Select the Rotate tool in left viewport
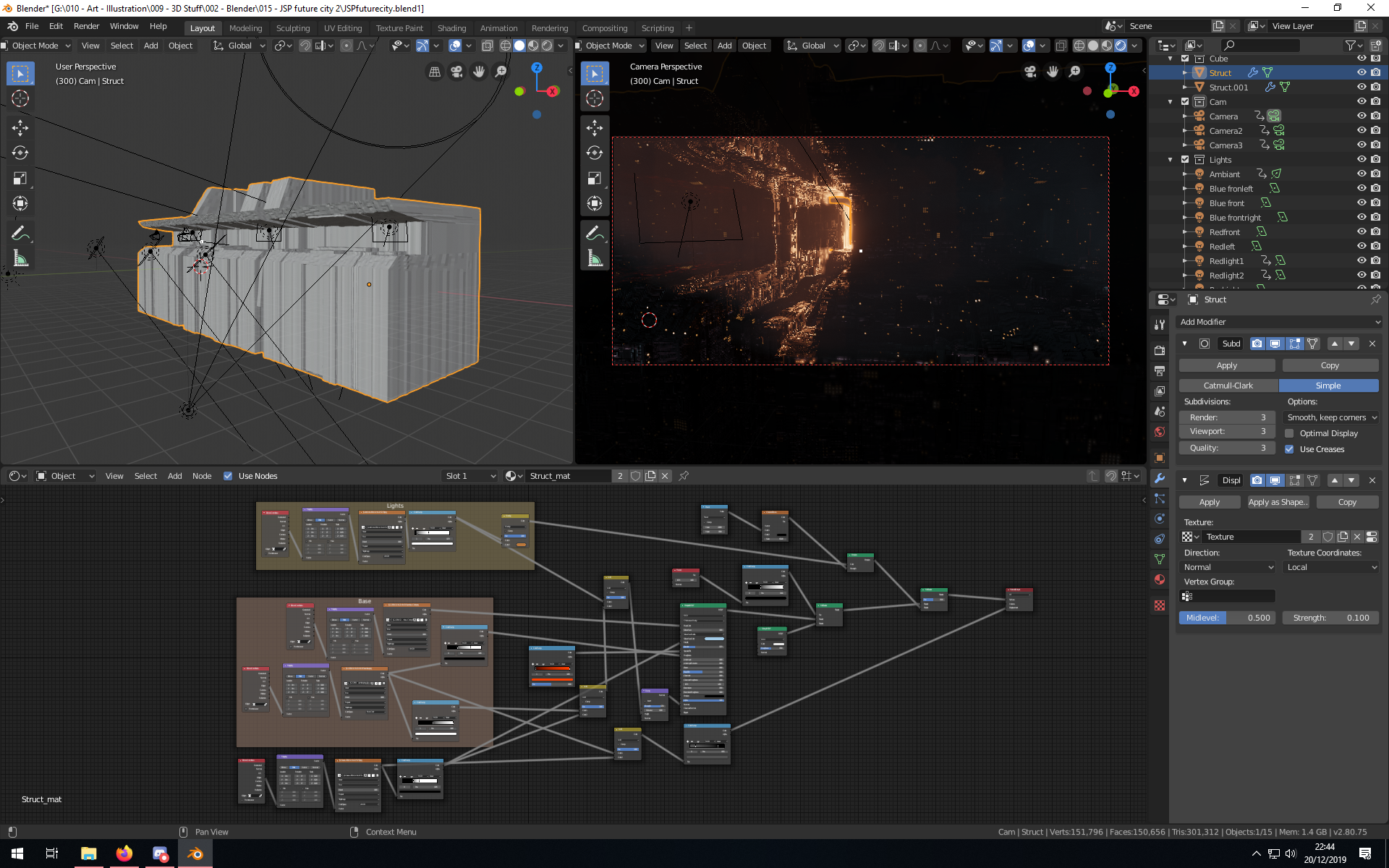 click(x=20, y=153)
